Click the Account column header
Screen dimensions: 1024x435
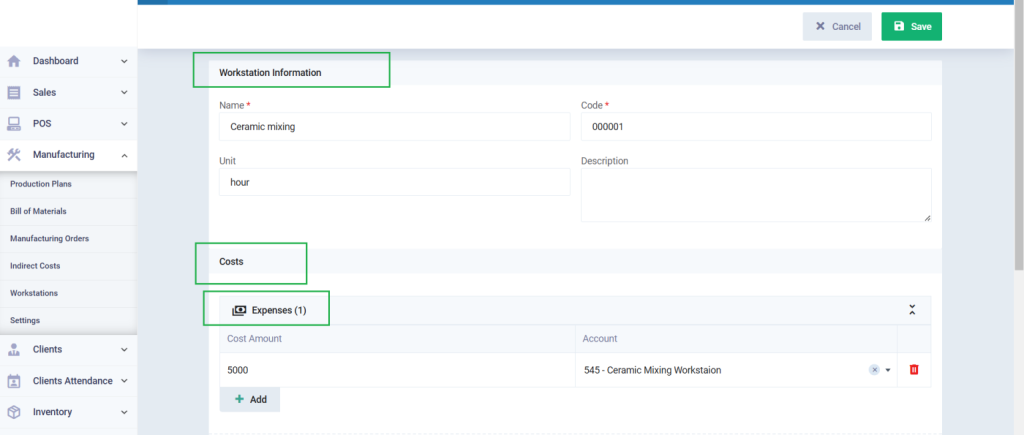(600, 339)
